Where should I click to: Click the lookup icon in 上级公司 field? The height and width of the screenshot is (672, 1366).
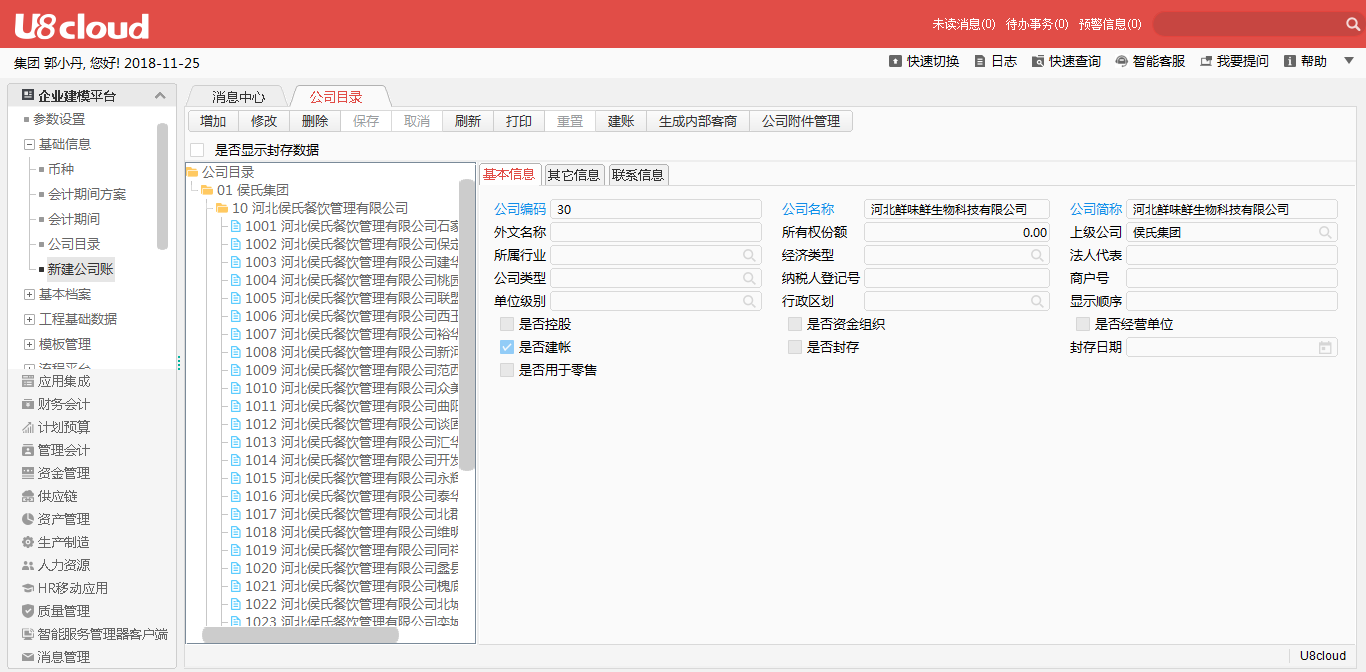point(1325,232)
